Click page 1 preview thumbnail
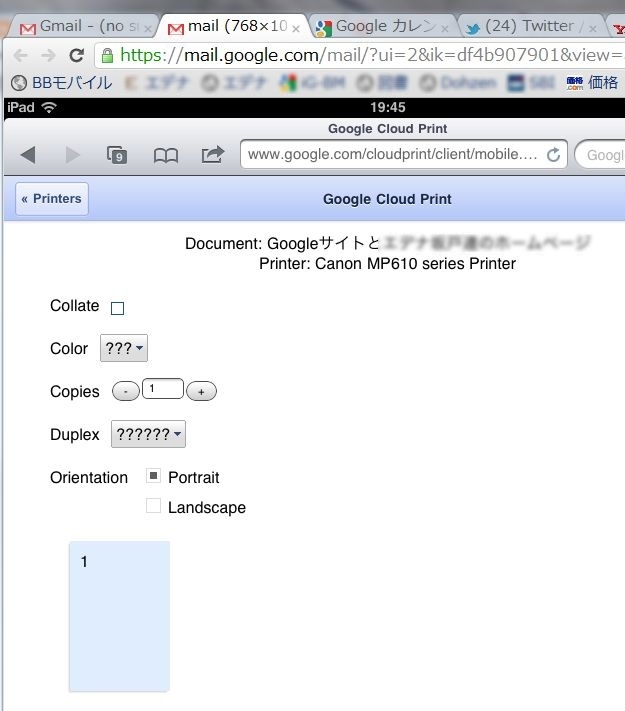Screen dimensions: 625x711 click(x=119, y=616)
